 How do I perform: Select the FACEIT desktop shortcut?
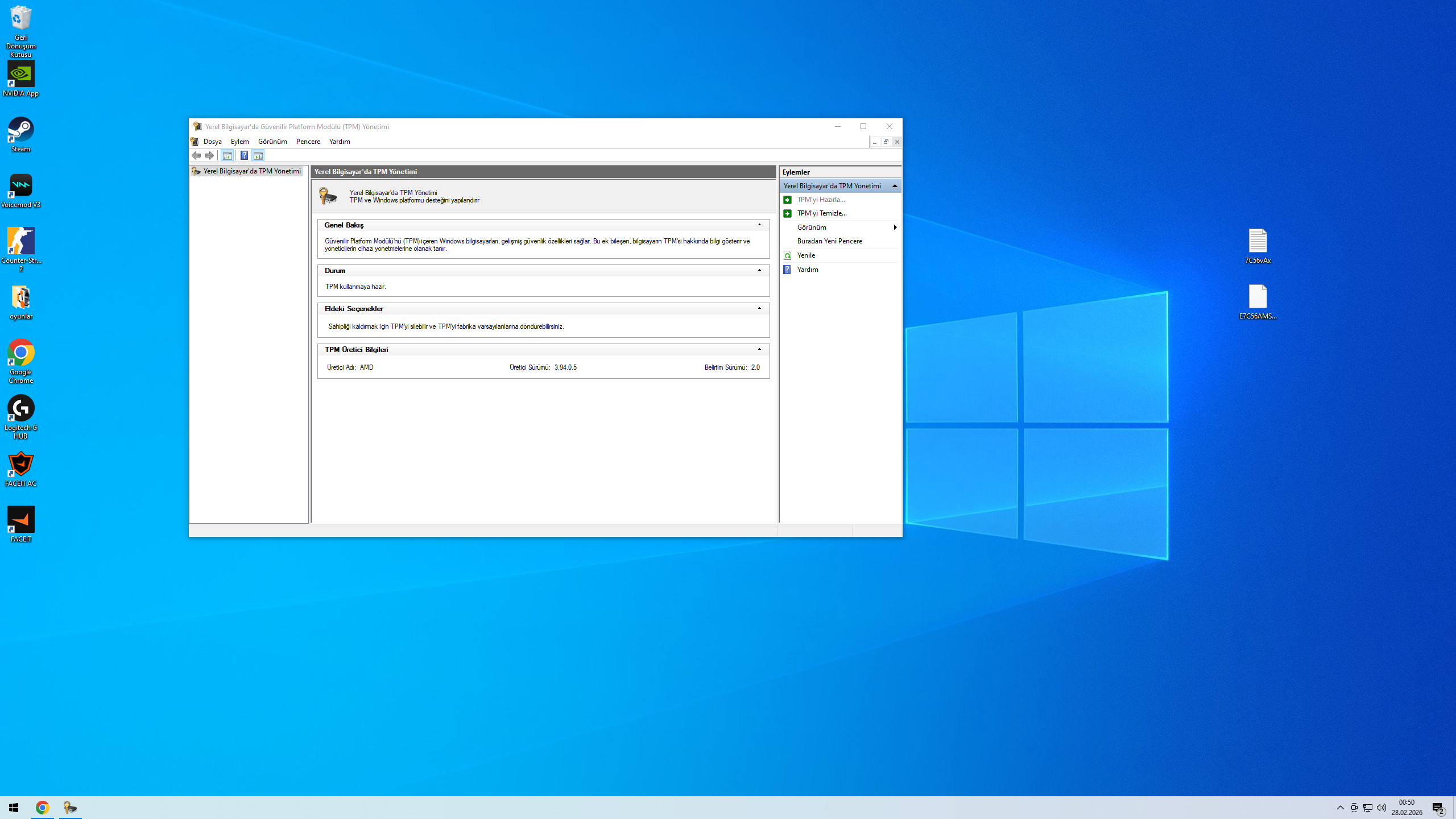(20, 524)
